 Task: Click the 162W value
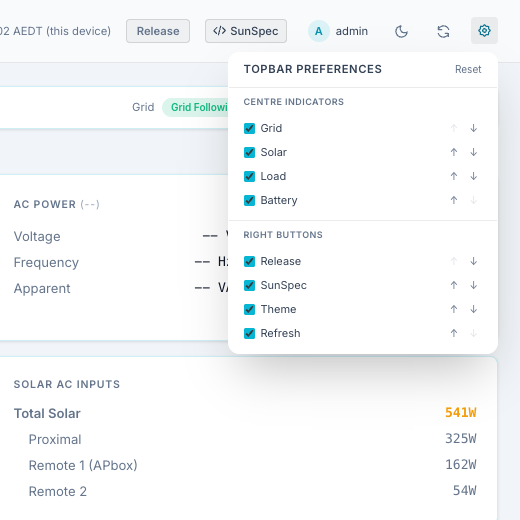click(x=461, y=465)
